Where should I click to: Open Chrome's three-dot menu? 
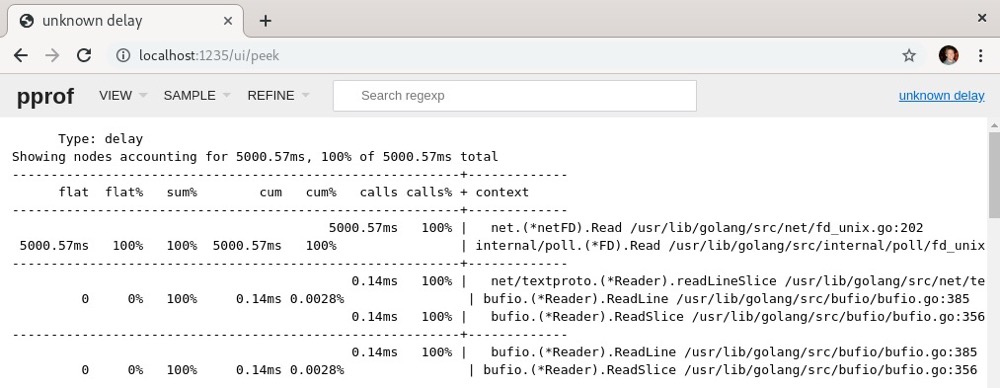[981, 56]
